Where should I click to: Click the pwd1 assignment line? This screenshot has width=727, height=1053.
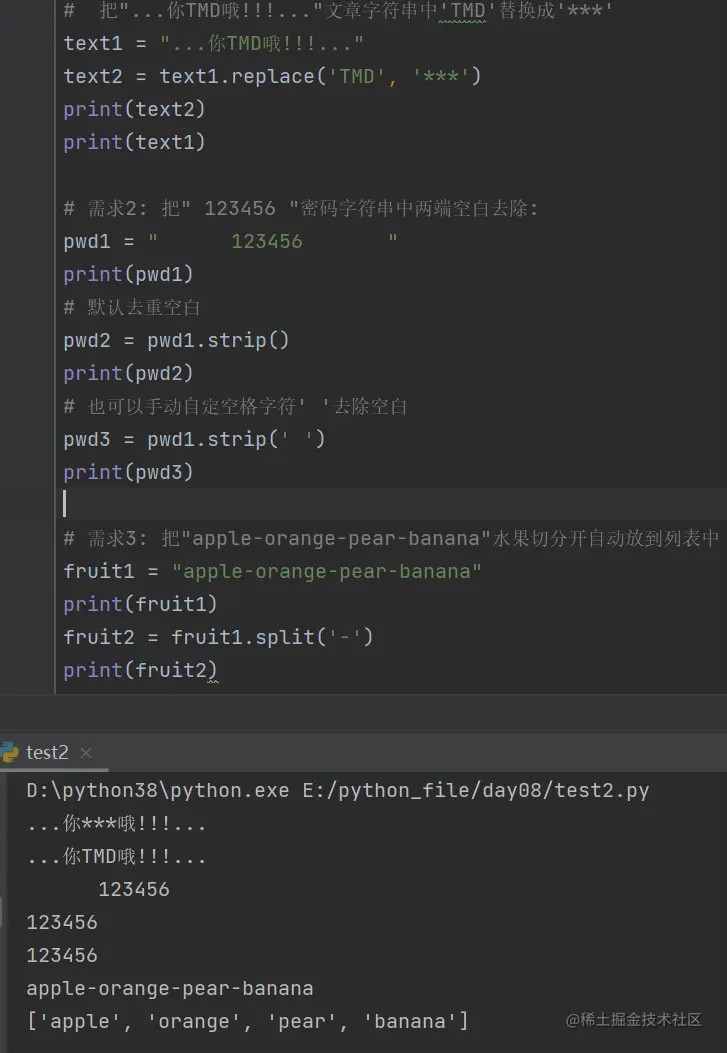coord(230,241)
